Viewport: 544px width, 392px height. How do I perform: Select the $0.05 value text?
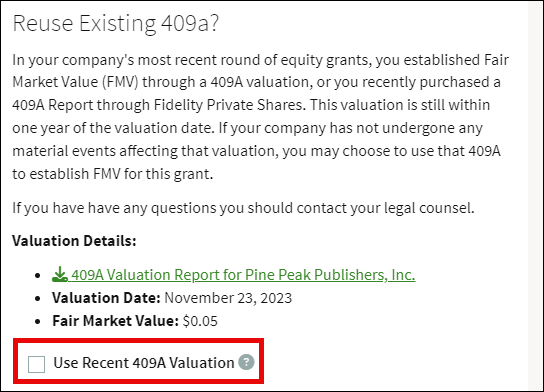click(x=200, y=321)
